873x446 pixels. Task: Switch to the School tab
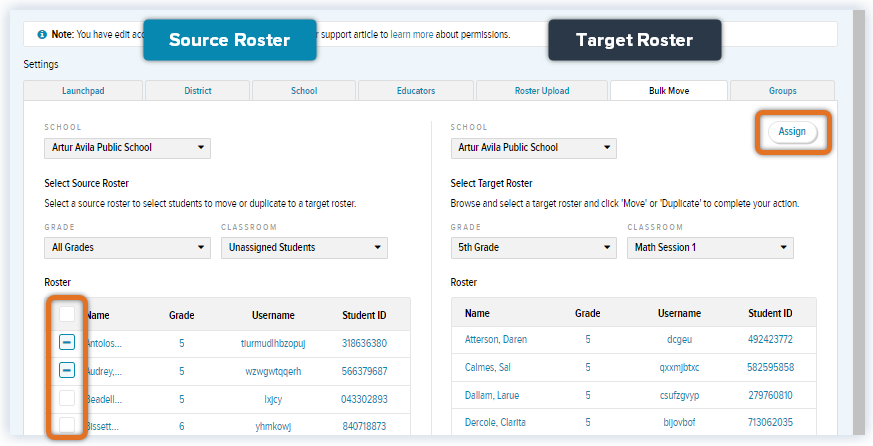(304, 91)
